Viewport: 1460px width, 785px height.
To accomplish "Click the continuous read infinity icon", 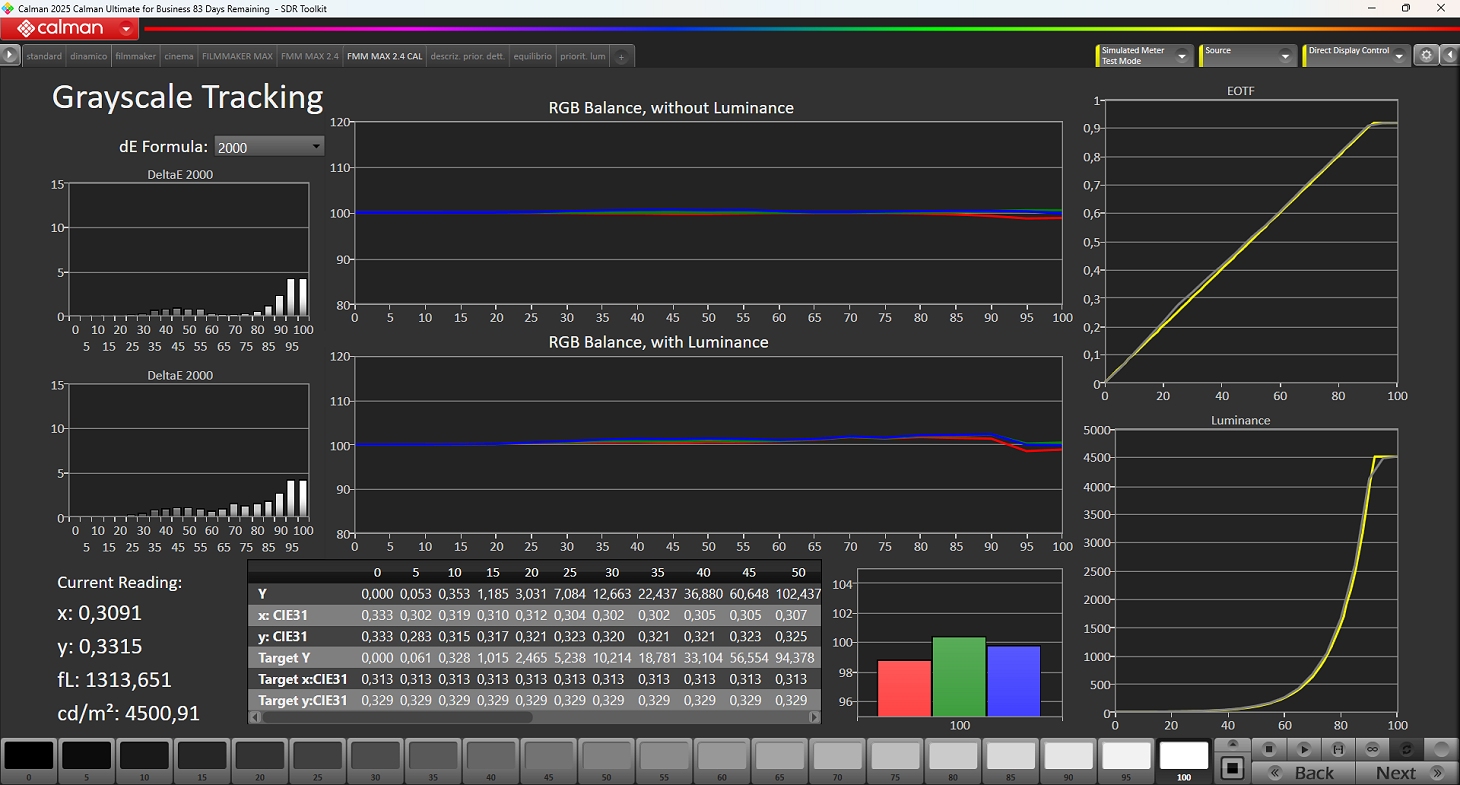I will click(1372, 749).
